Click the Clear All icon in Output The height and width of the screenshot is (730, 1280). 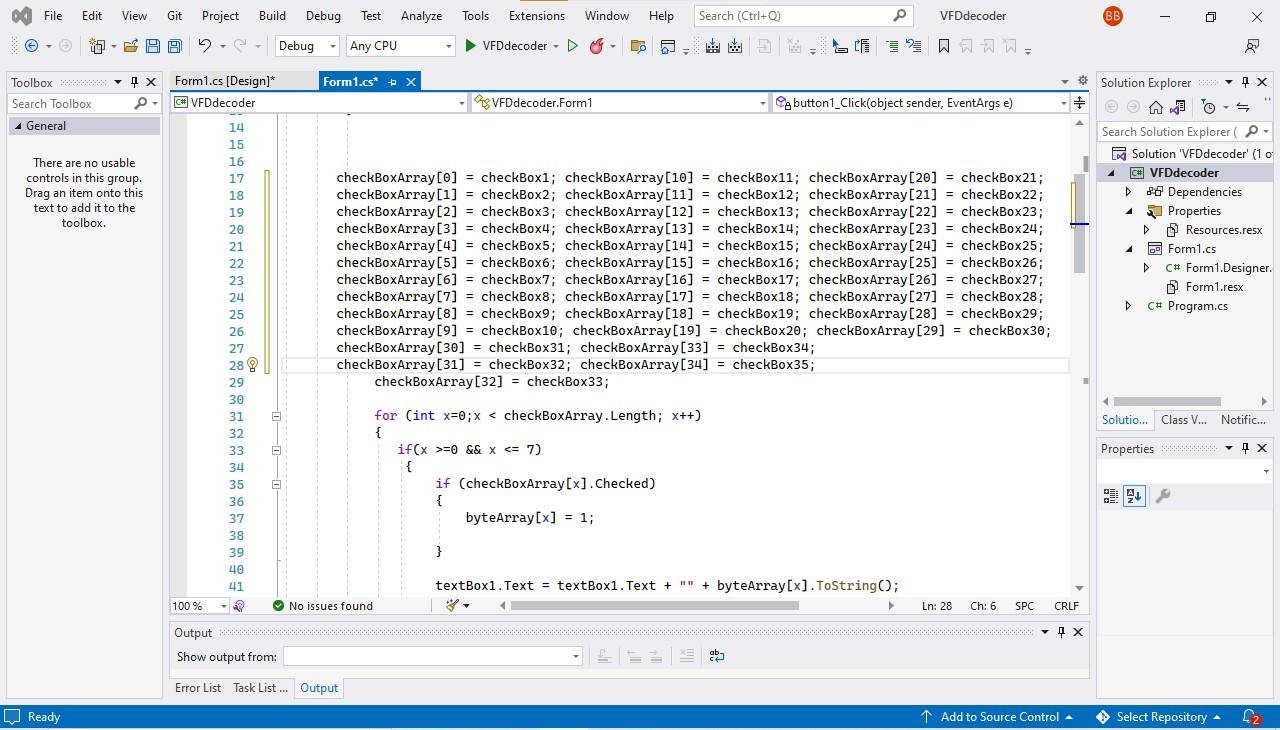686,656
